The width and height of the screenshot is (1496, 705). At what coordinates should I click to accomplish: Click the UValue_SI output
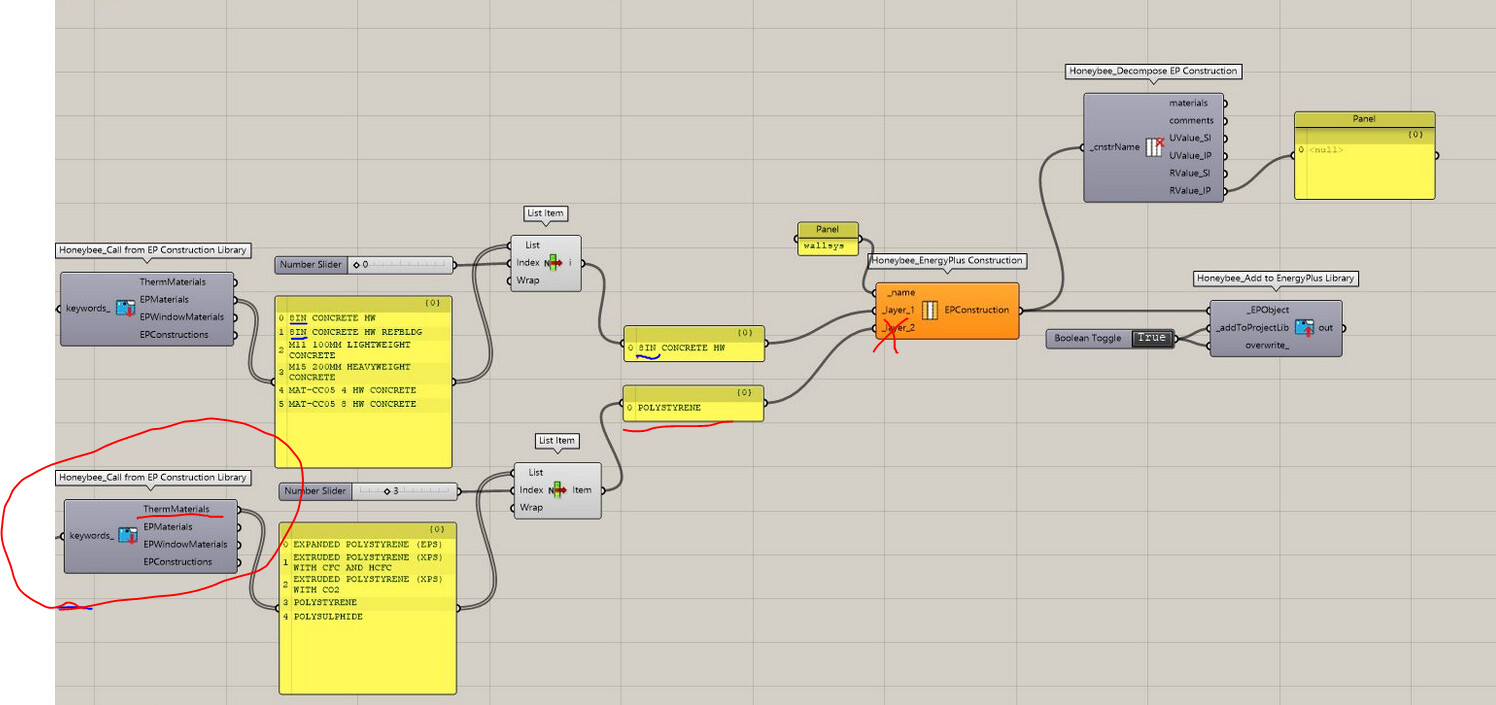pyautogui.click(x=1190, y=138)
